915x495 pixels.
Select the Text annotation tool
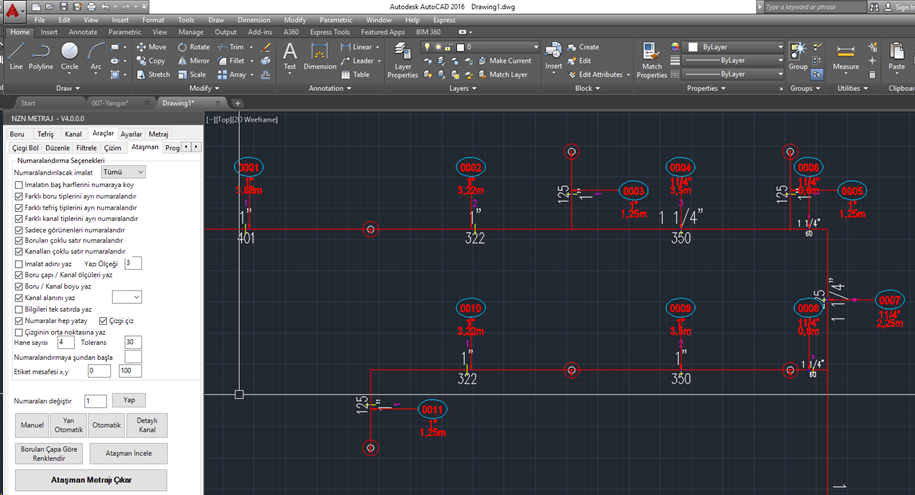click(x=289, y=56)
